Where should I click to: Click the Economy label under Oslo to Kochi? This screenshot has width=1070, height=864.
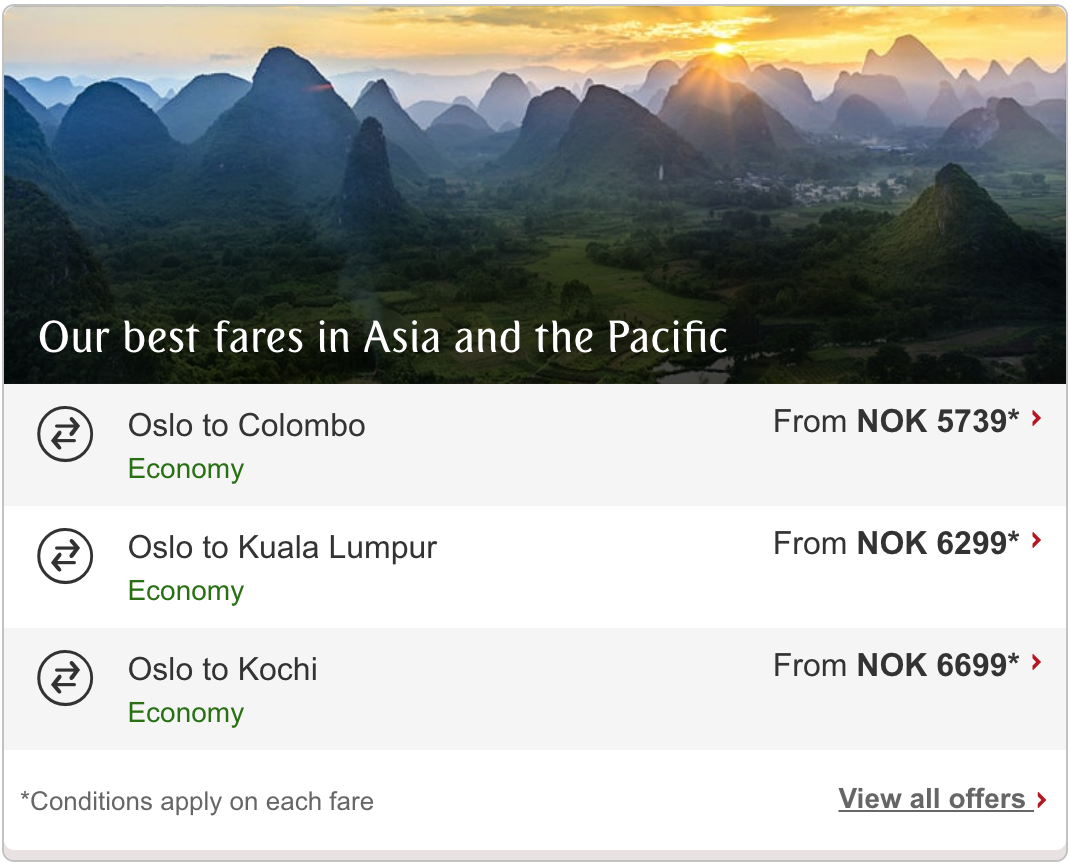point(186,713)
